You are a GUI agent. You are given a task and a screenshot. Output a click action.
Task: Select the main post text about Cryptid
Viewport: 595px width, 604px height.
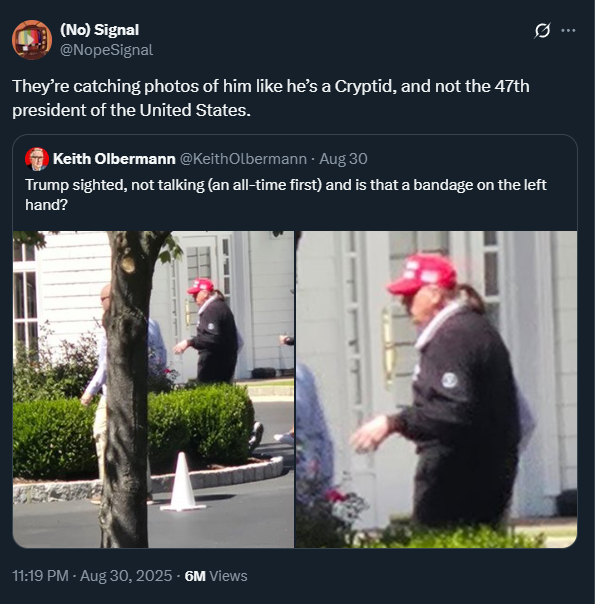(x=271, y=98)
